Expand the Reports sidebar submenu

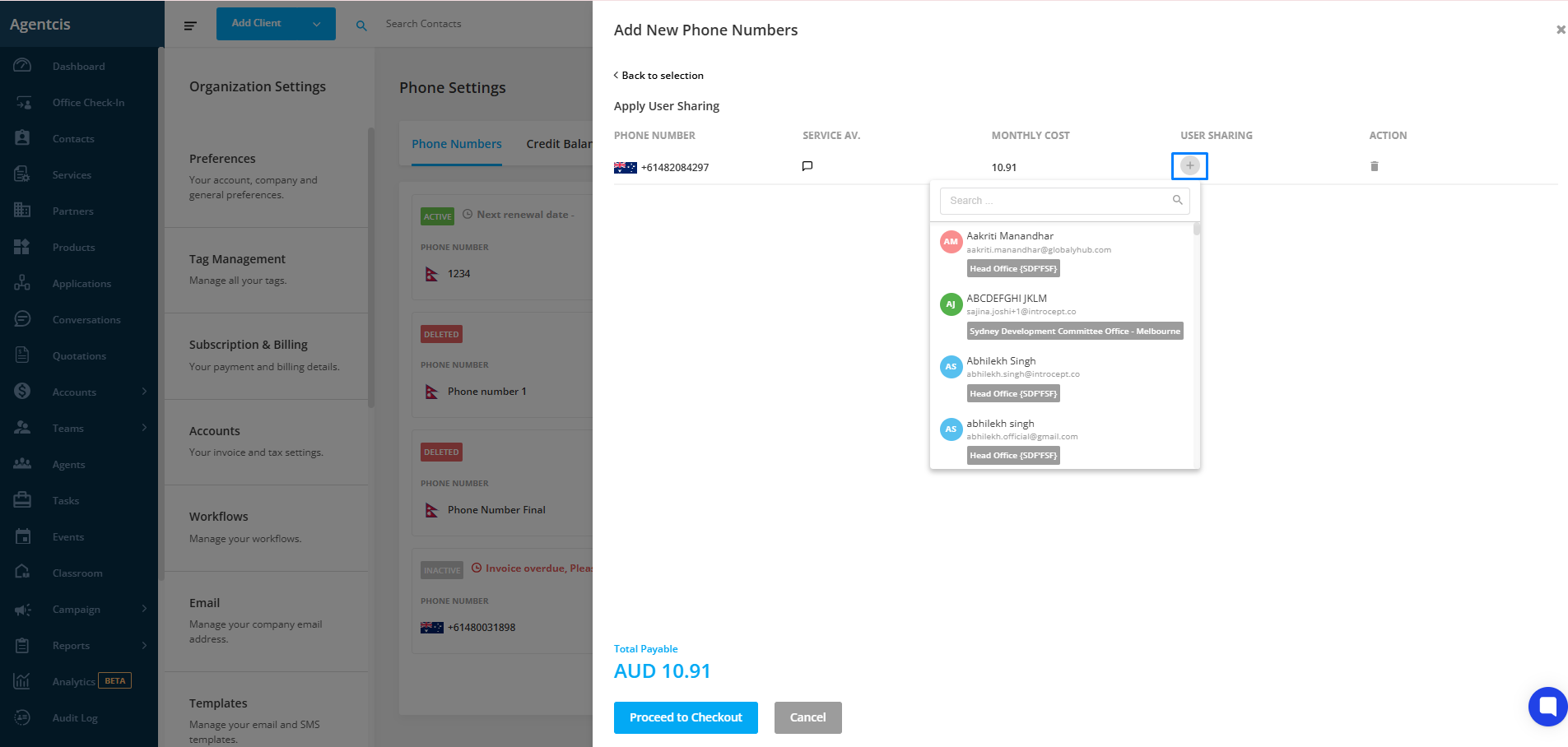tap(144, 645)
